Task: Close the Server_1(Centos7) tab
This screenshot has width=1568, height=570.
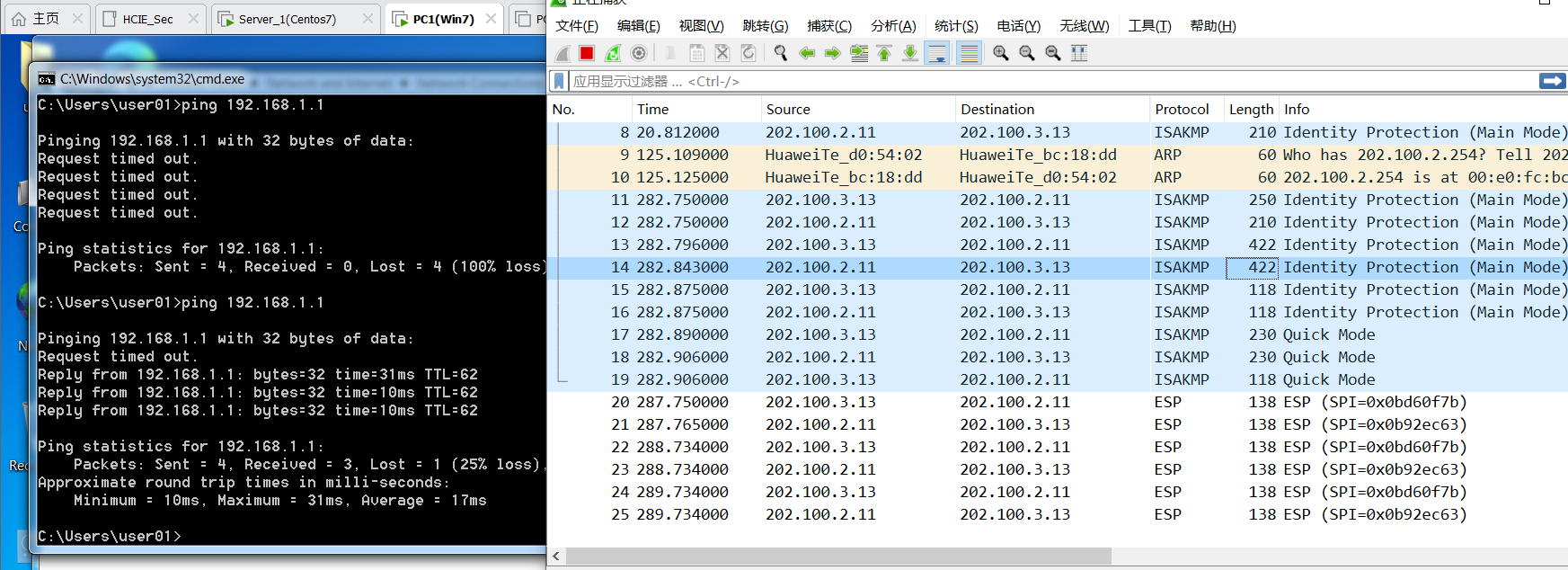Action: tap(368, 18)
